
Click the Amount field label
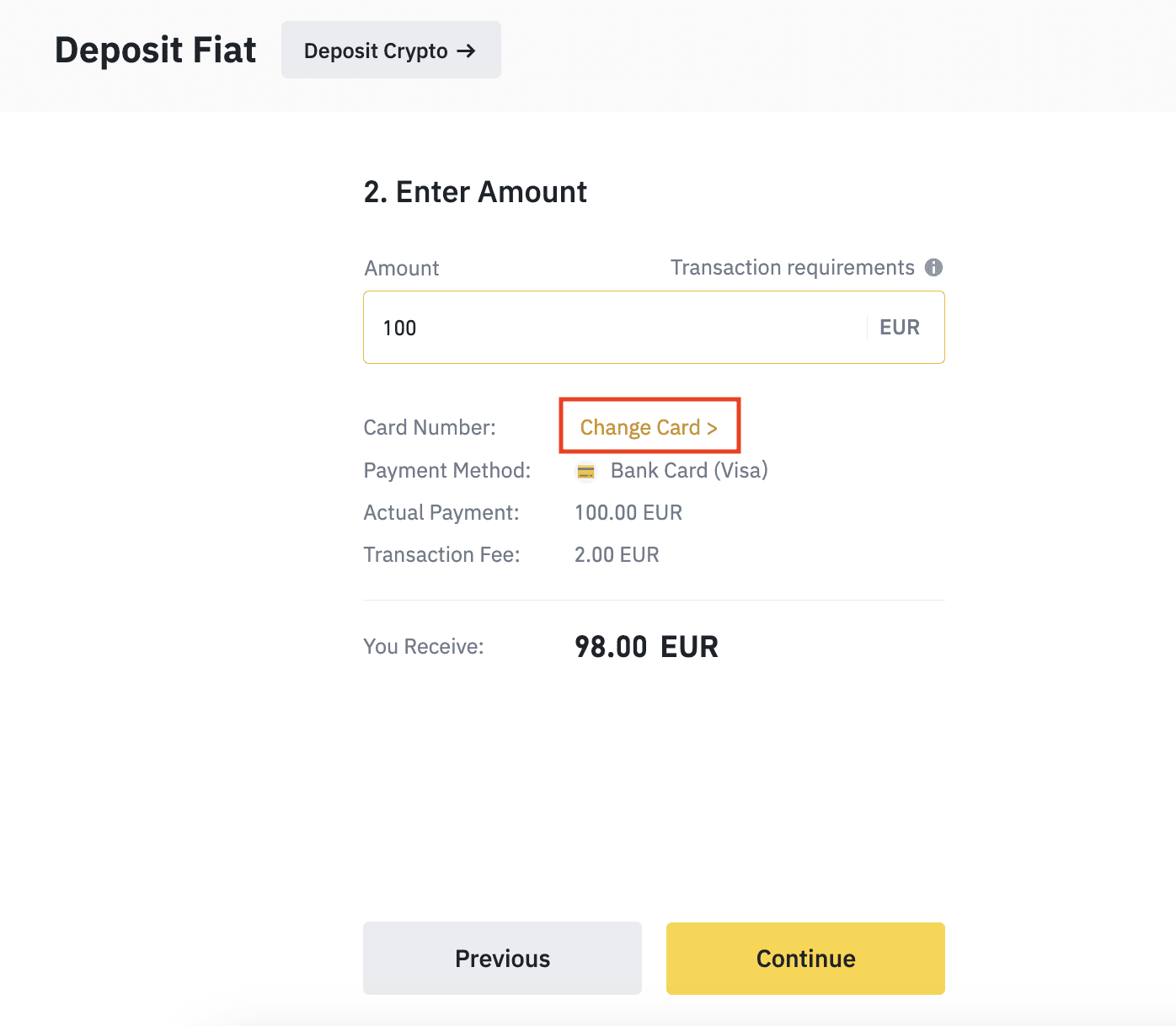(x=402, y=269)
